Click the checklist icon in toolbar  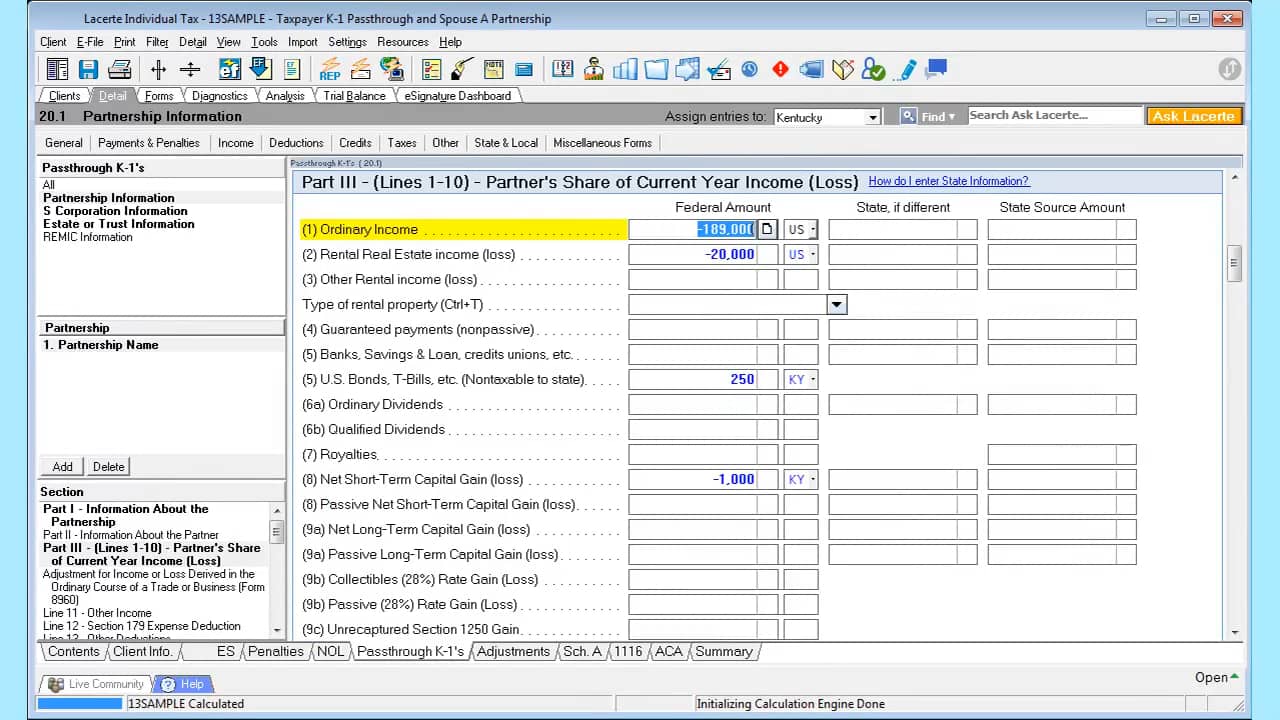click(x=432, y=69)
